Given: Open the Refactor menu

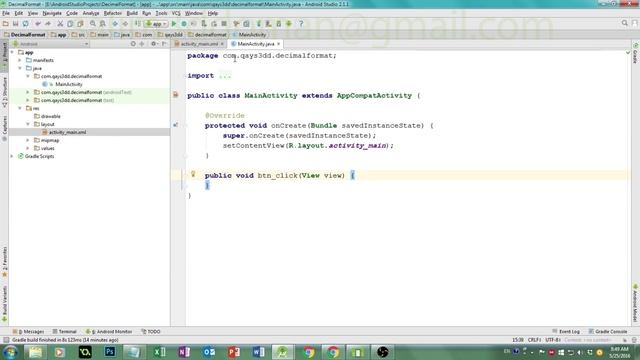Looking at the screenshot, I should [x=113, y=13].
